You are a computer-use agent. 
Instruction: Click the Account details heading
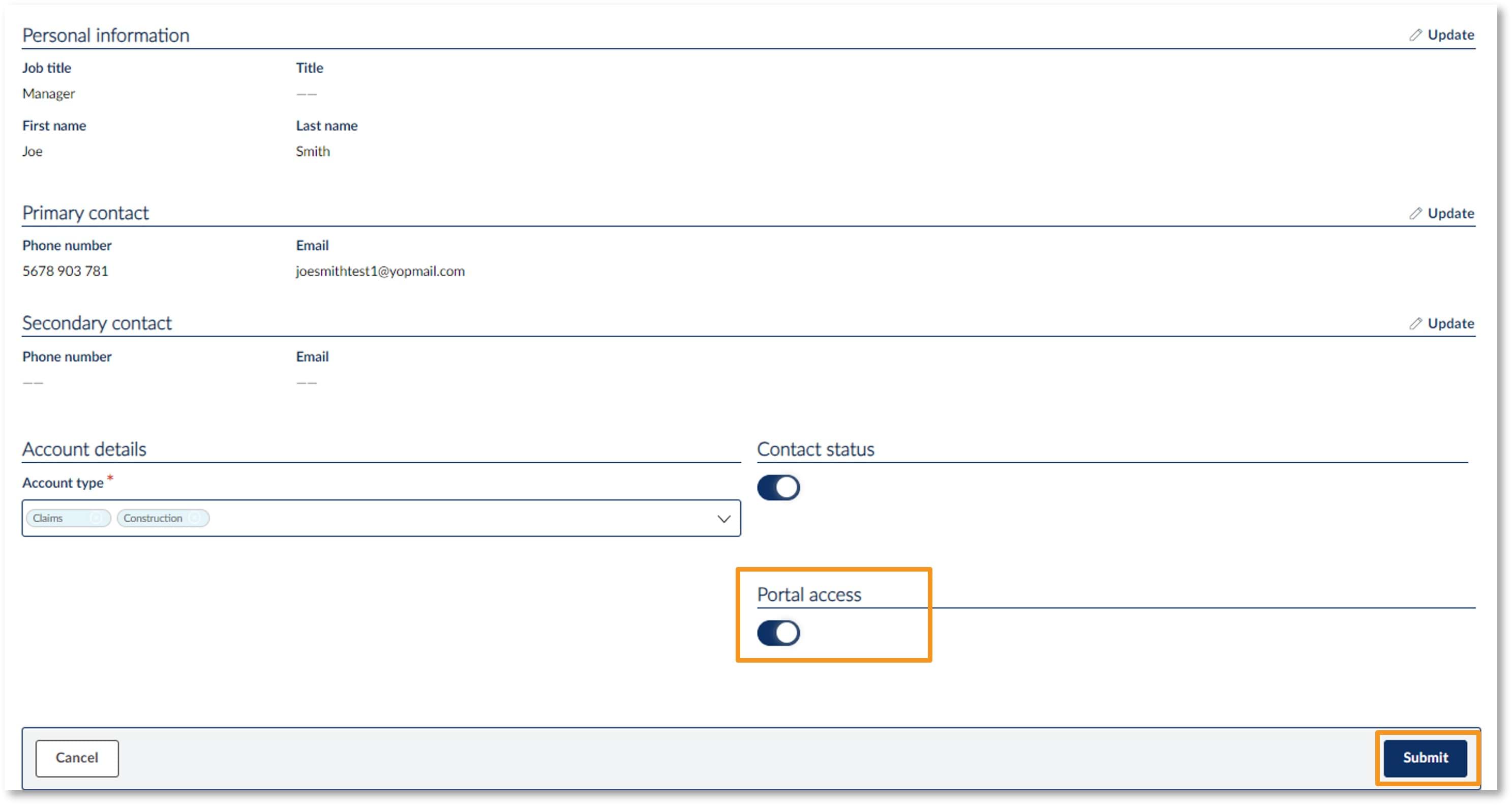tap(84, 449)
